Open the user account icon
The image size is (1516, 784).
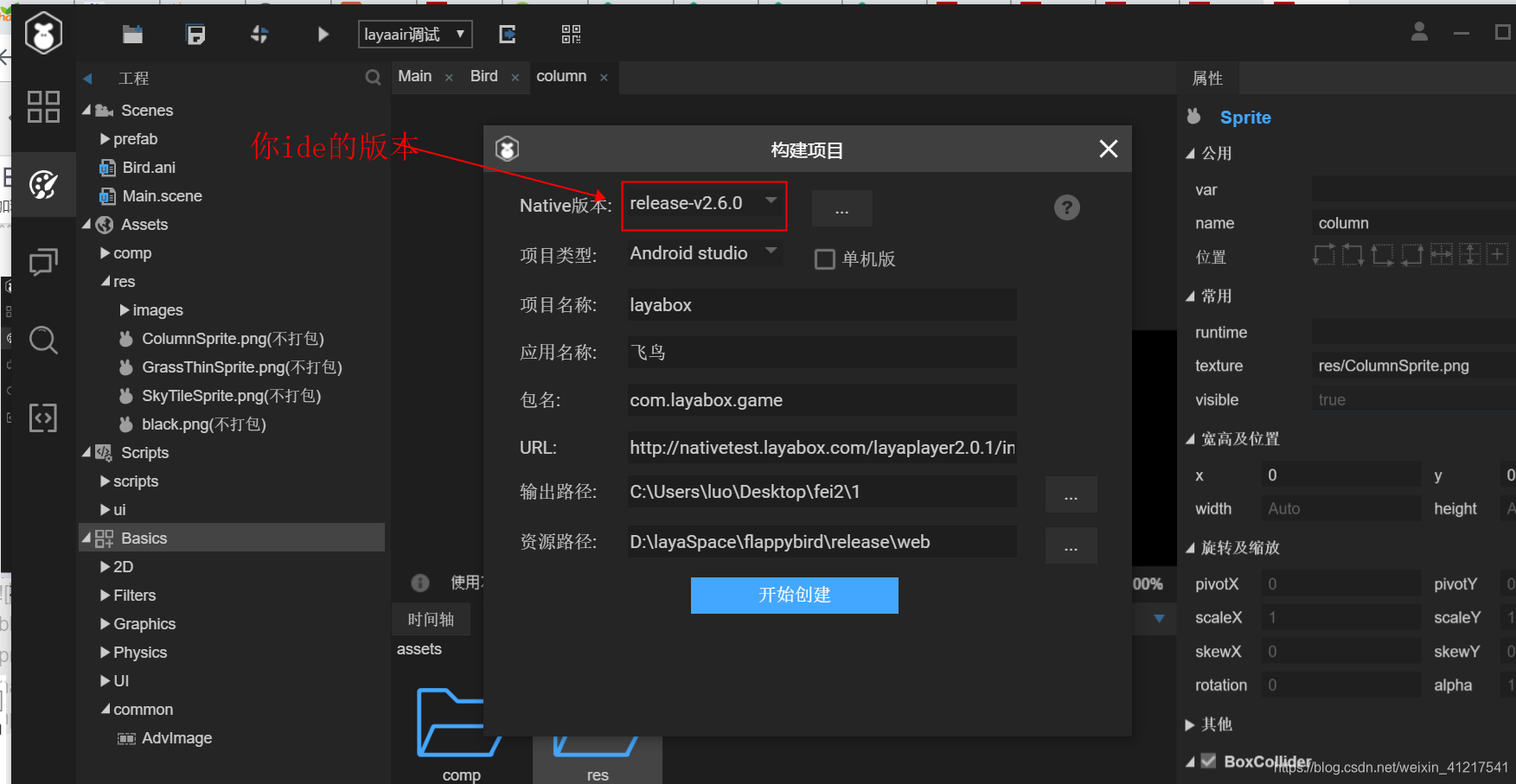pyautogui.click(x=1419, y=32)
